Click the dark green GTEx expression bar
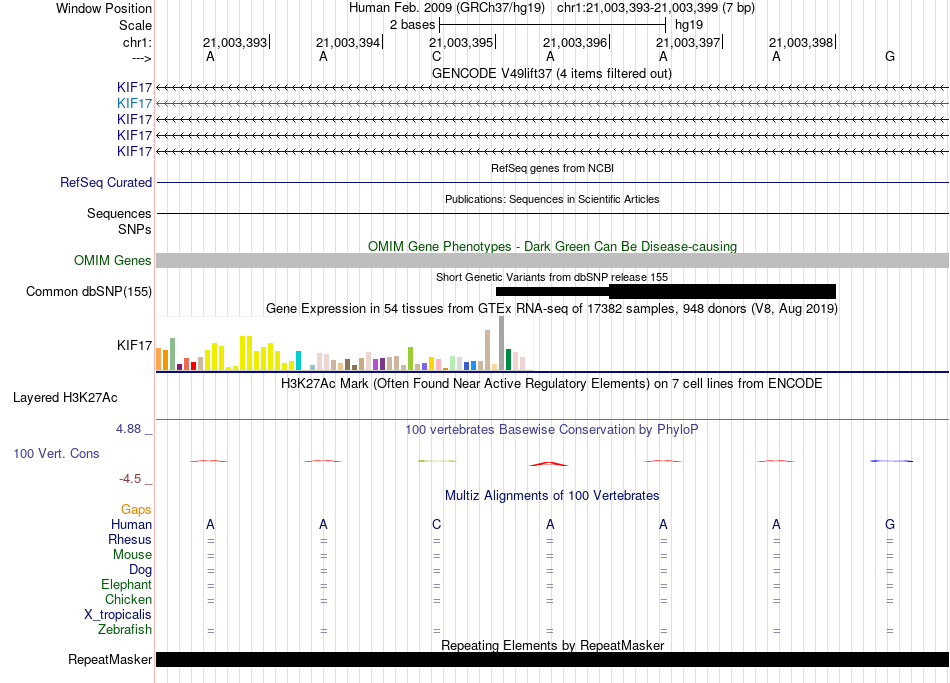 coord(508,359)
